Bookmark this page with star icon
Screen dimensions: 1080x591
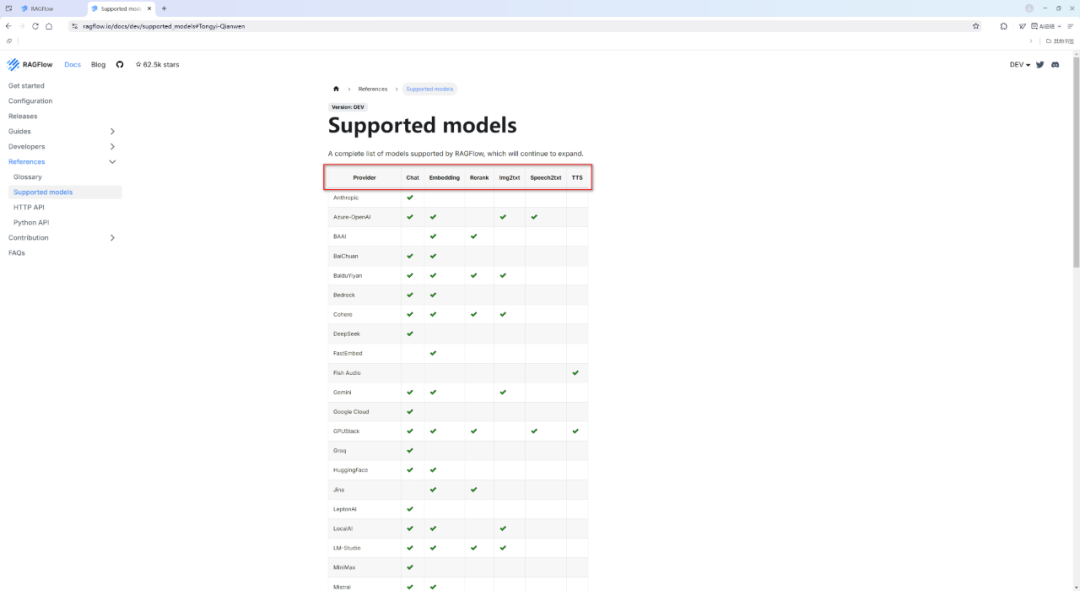[x=976, y=26]
